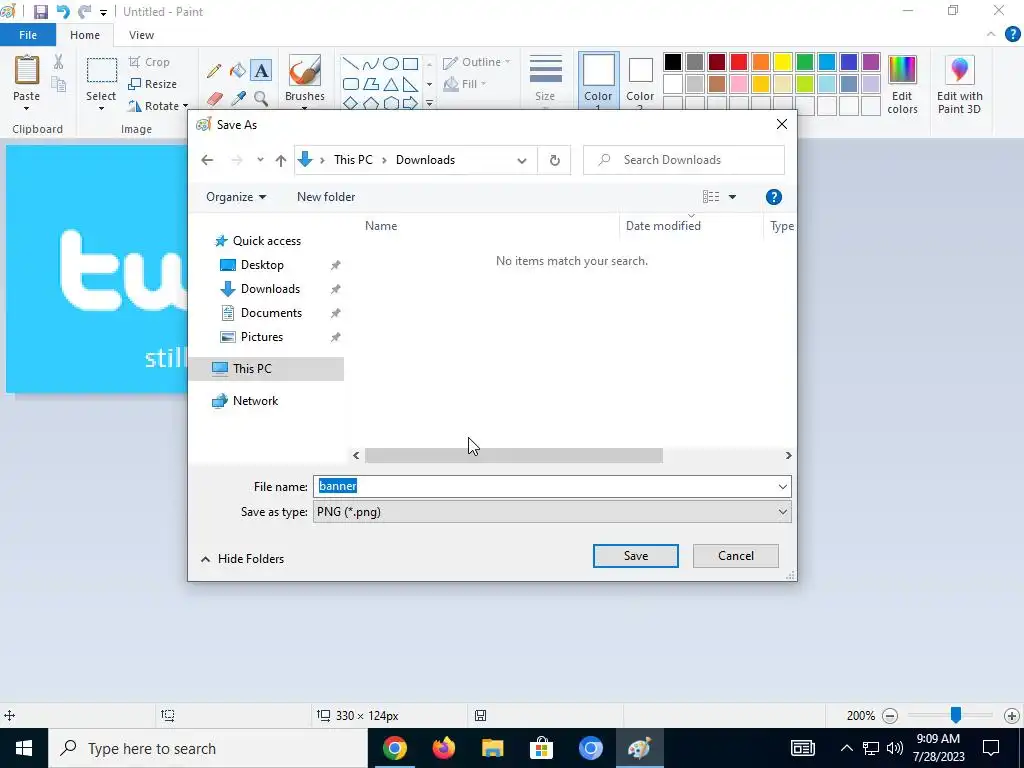
Task: Select Documents in navigation pane
Action: click(x=270, y=313)
